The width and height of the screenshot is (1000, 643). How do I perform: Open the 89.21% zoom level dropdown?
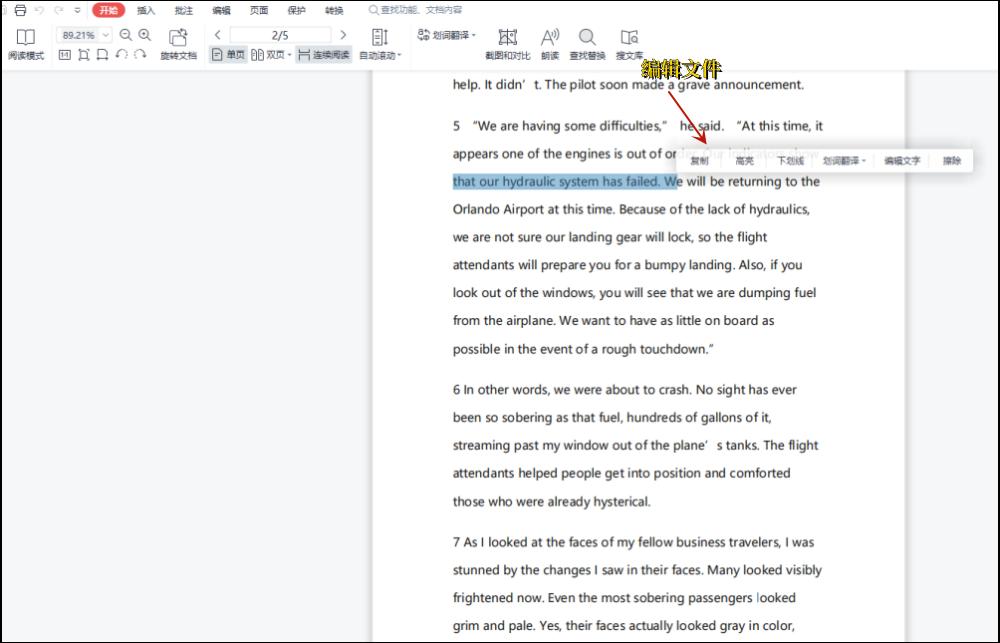(x=106, y=35)
